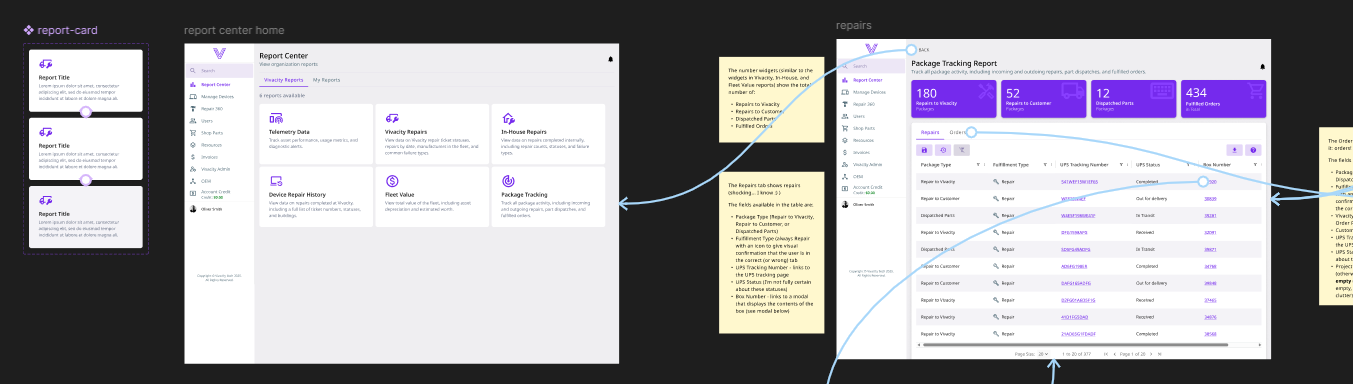This screenshot has height=384, width=1353.
Task: Select the 434 Fulfilled Orders widget
Action: click(x=1223, y=99)
